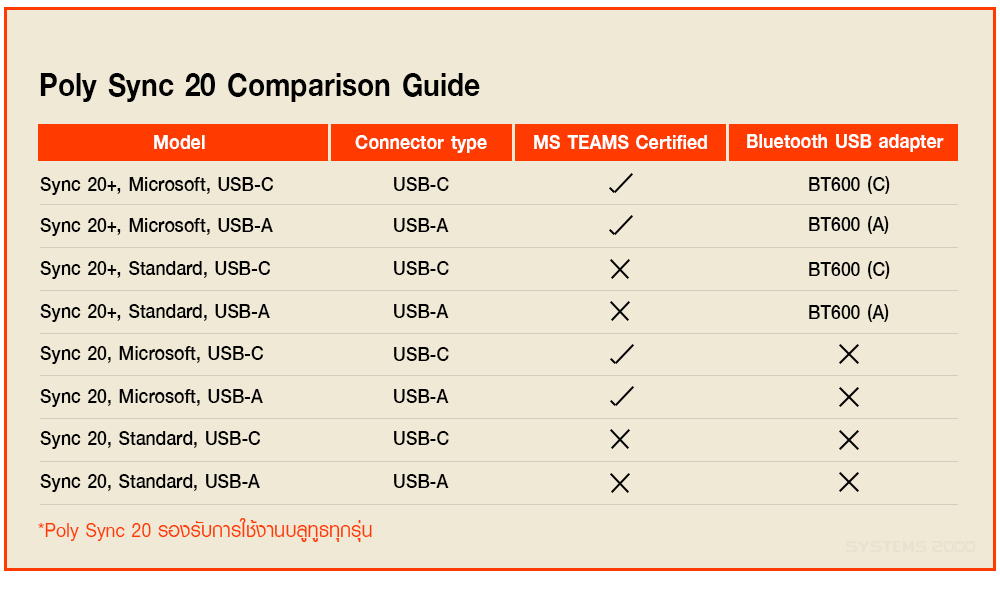Click the Bluetooth adapter cross for Sync 20 Microsoft USB-A

849,397
